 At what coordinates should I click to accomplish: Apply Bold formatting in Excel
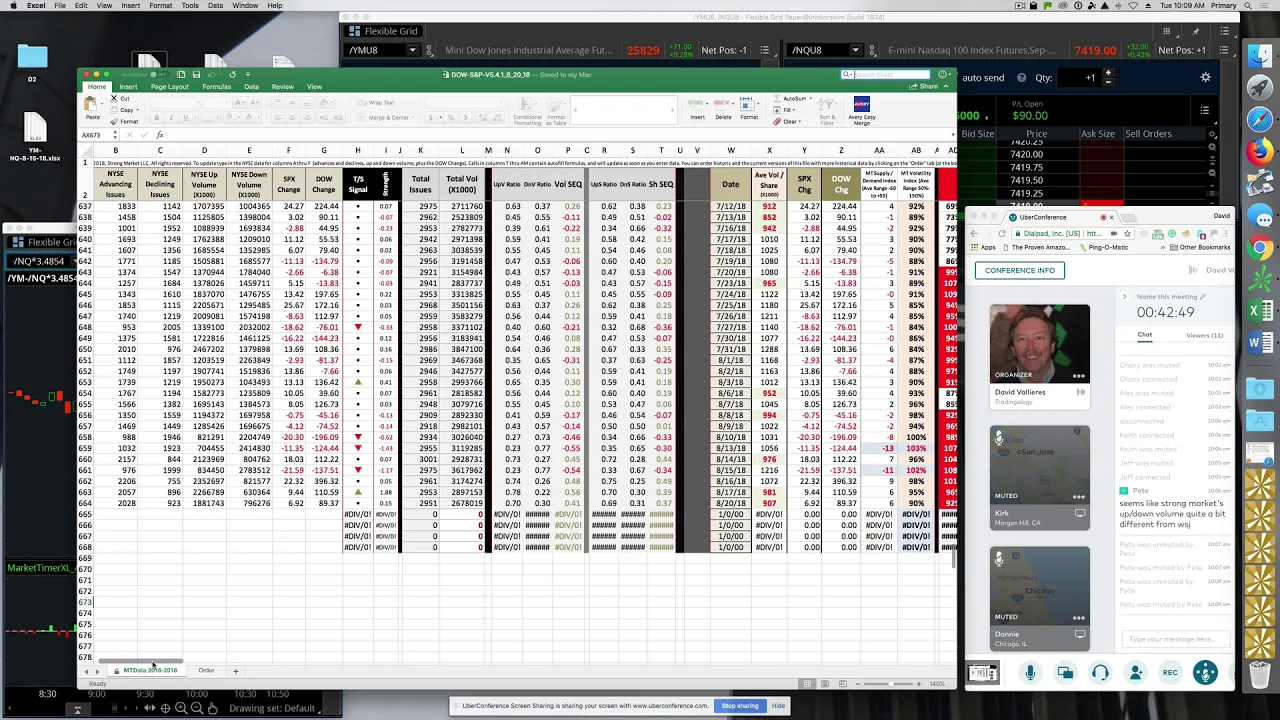tap(157, 118)
